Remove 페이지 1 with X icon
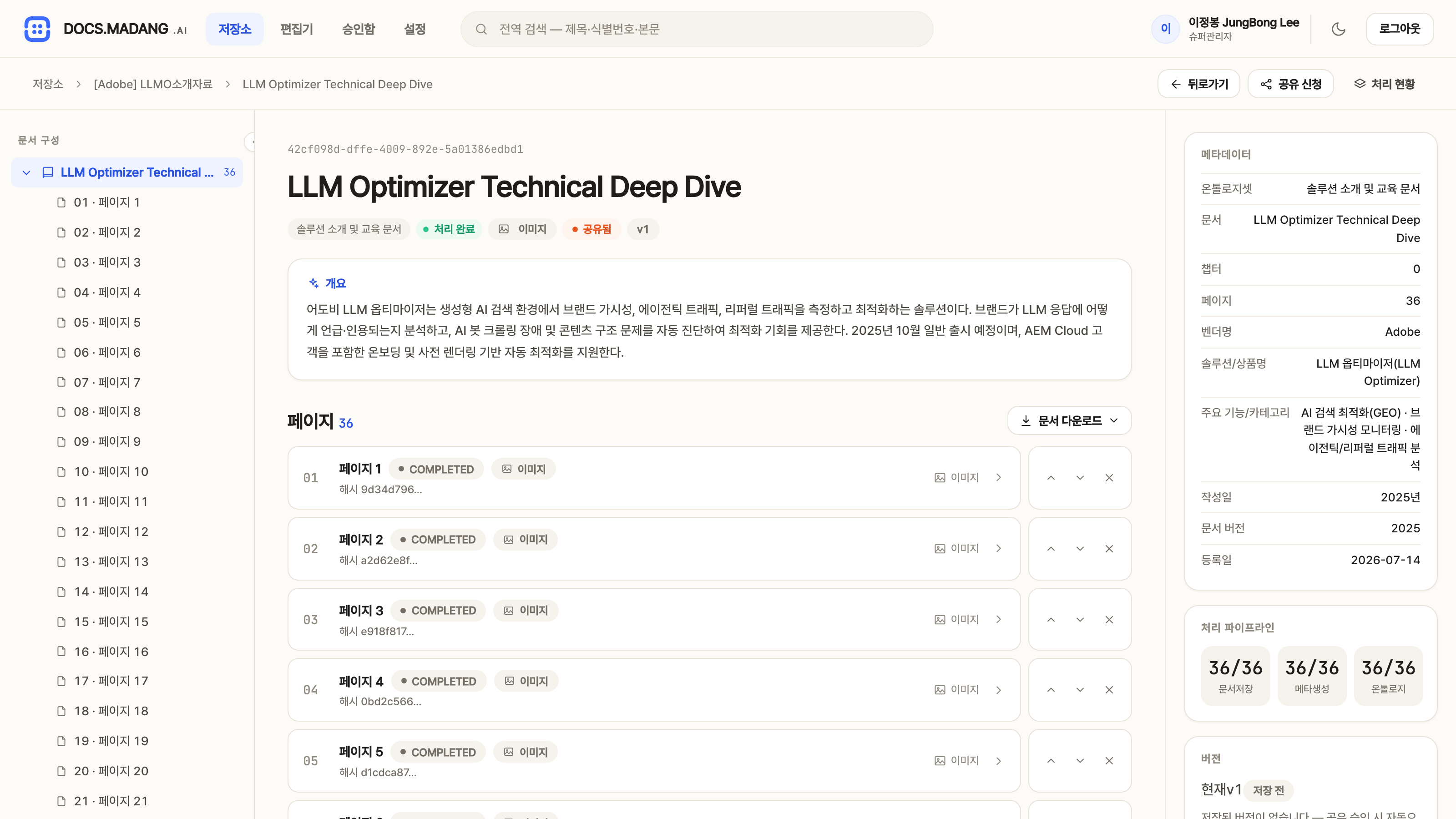 pyautogui.click(x=1109, y=478)
